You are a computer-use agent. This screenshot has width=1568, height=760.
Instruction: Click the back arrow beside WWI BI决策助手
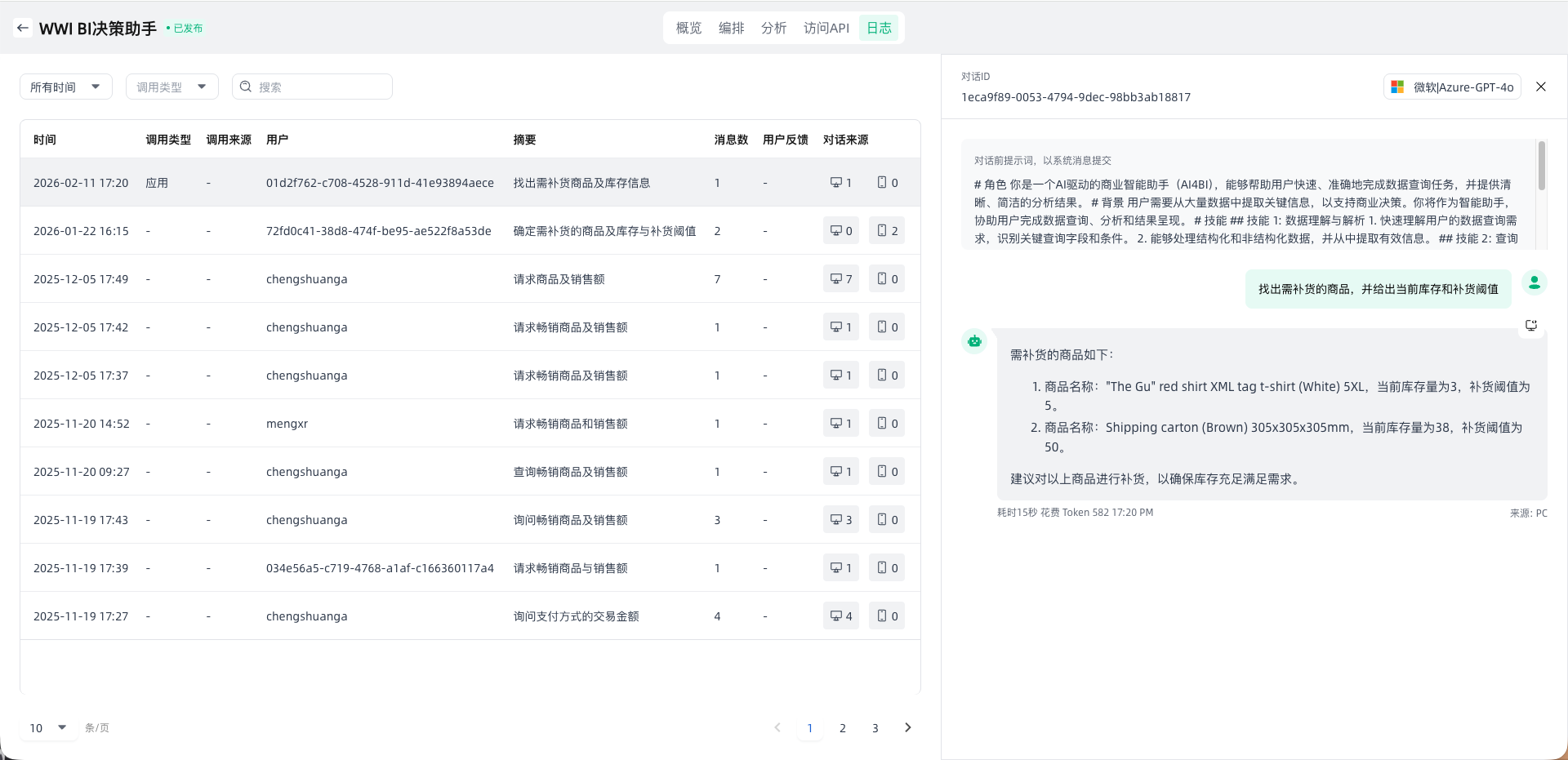(23, 28)
